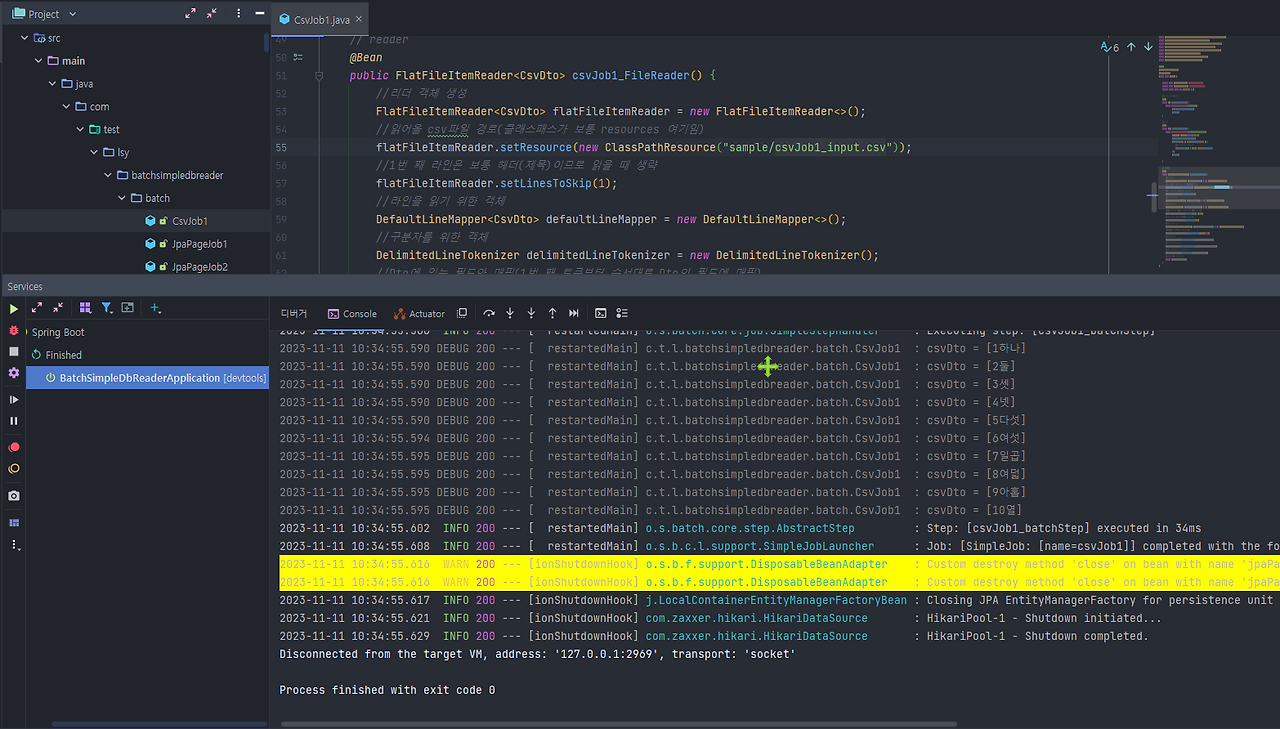Screen dimensions: 1280x729
Task: Resume the paused program
Action: point(13,399)
